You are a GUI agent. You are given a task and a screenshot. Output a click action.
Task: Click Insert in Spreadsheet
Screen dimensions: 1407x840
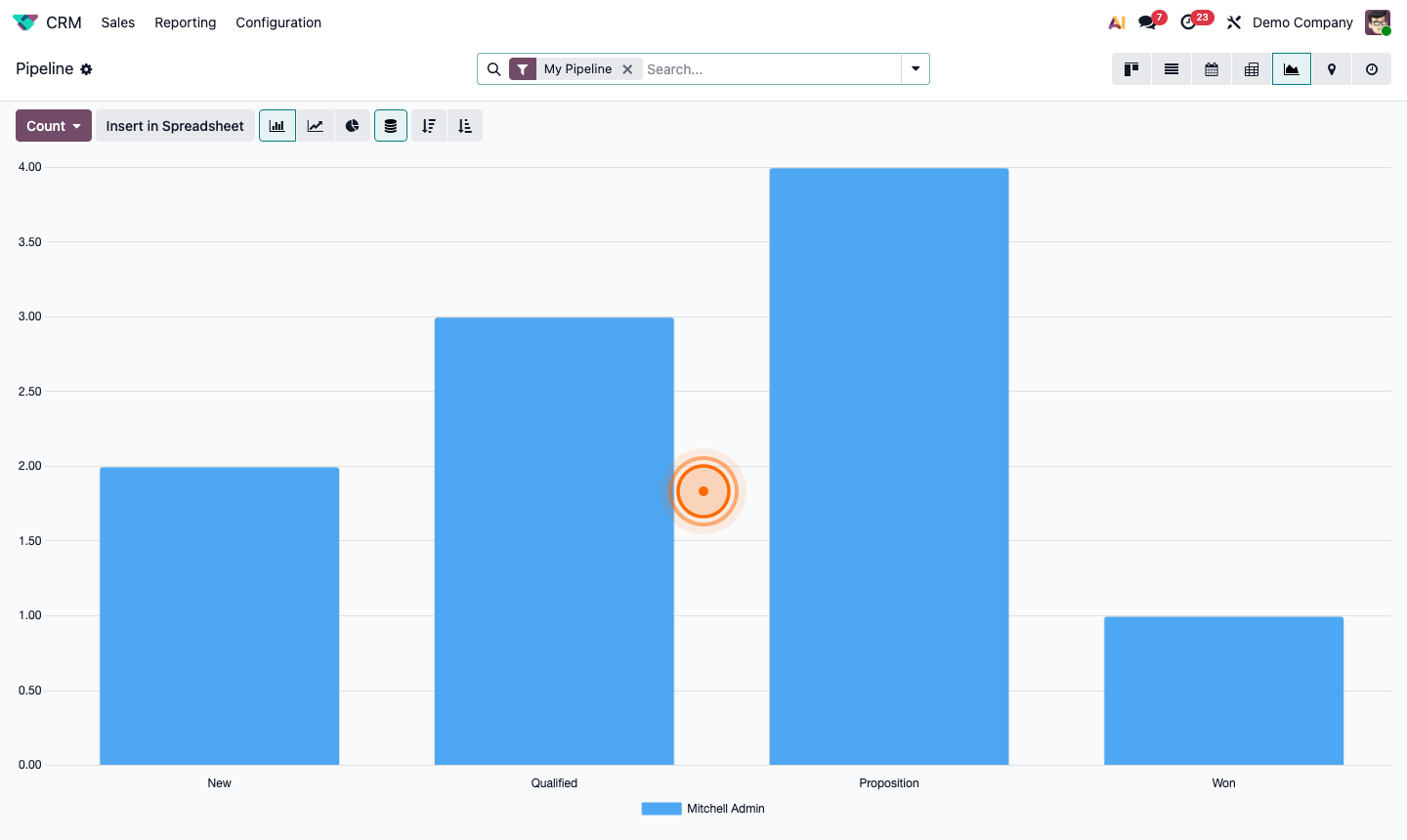click(x=174, y=125)
